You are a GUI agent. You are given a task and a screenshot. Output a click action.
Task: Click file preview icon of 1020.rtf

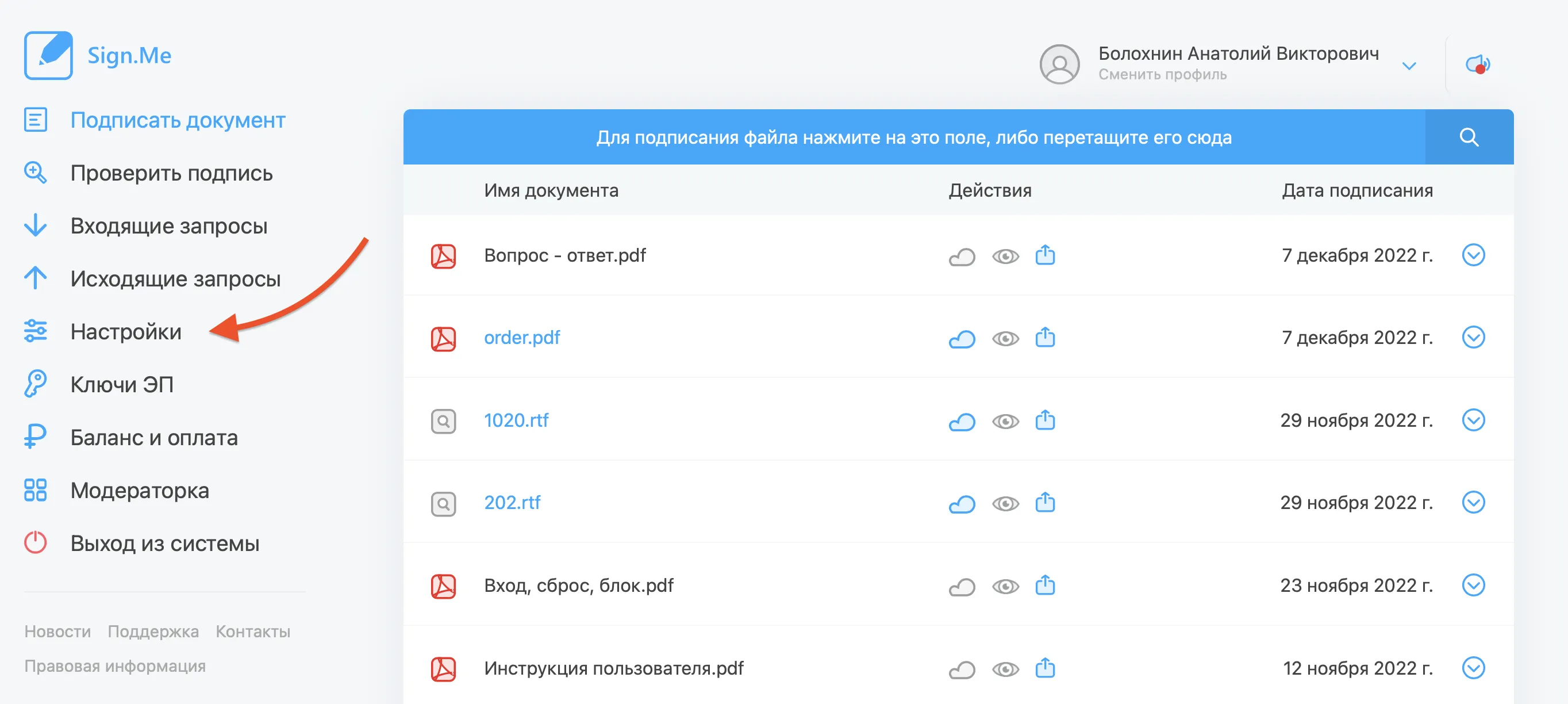click(x=443, y=422)
